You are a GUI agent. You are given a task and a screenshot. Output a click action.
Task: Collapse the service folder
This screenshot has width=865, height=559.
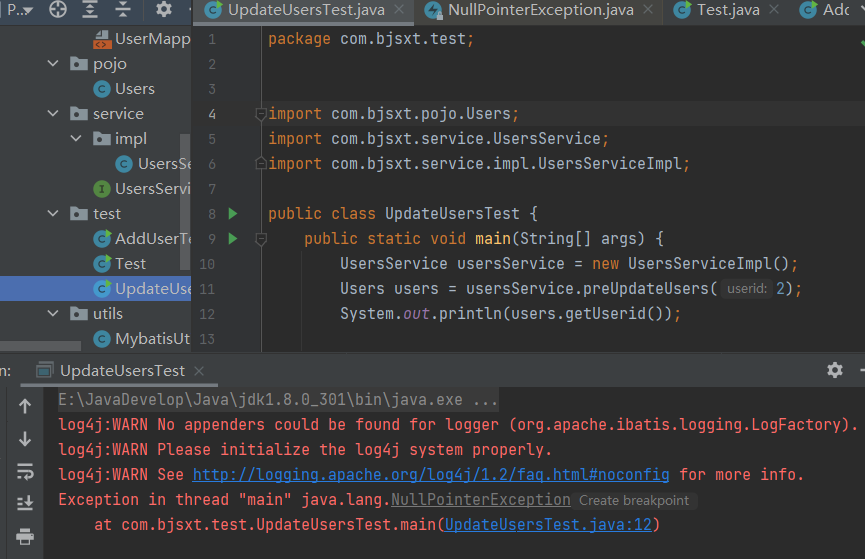[x=53, y=114]
